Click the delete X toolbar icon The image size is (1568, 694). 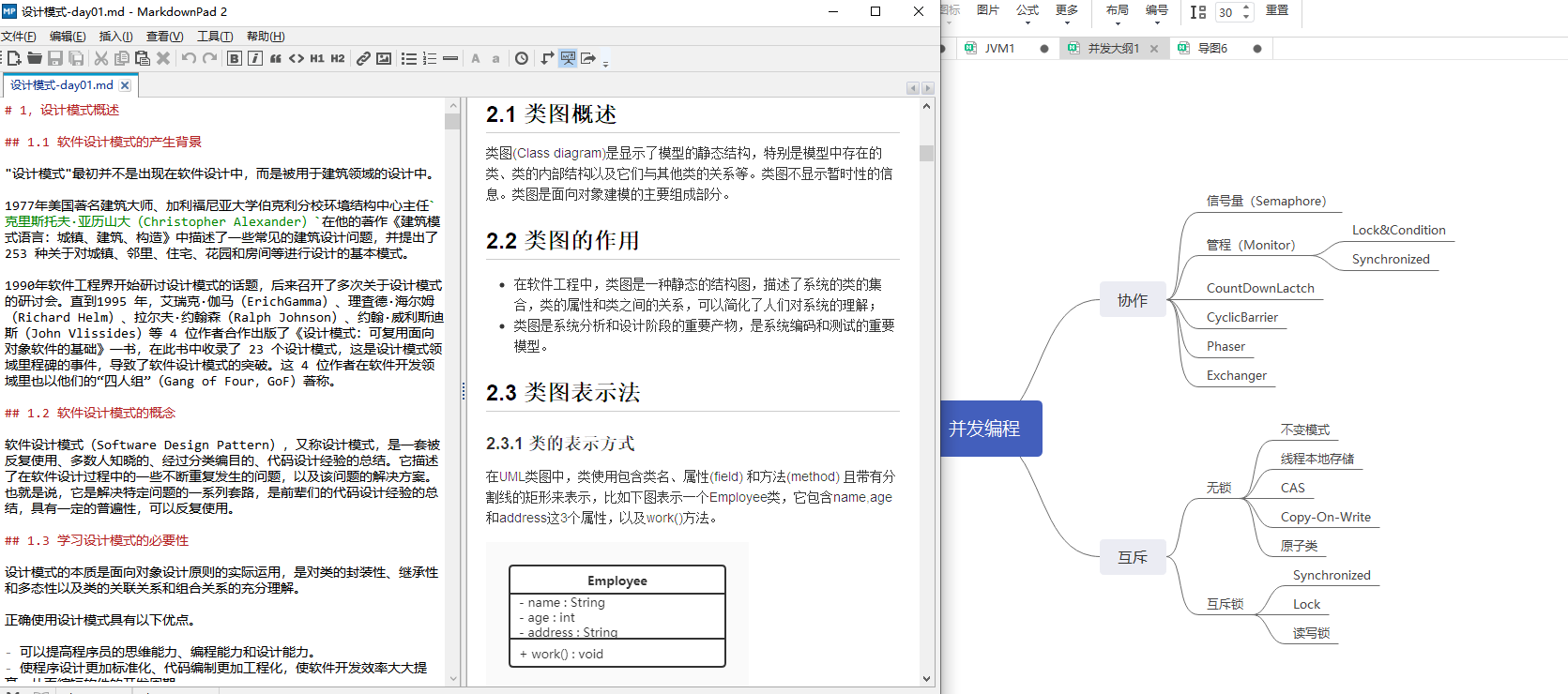coord(163,58)
